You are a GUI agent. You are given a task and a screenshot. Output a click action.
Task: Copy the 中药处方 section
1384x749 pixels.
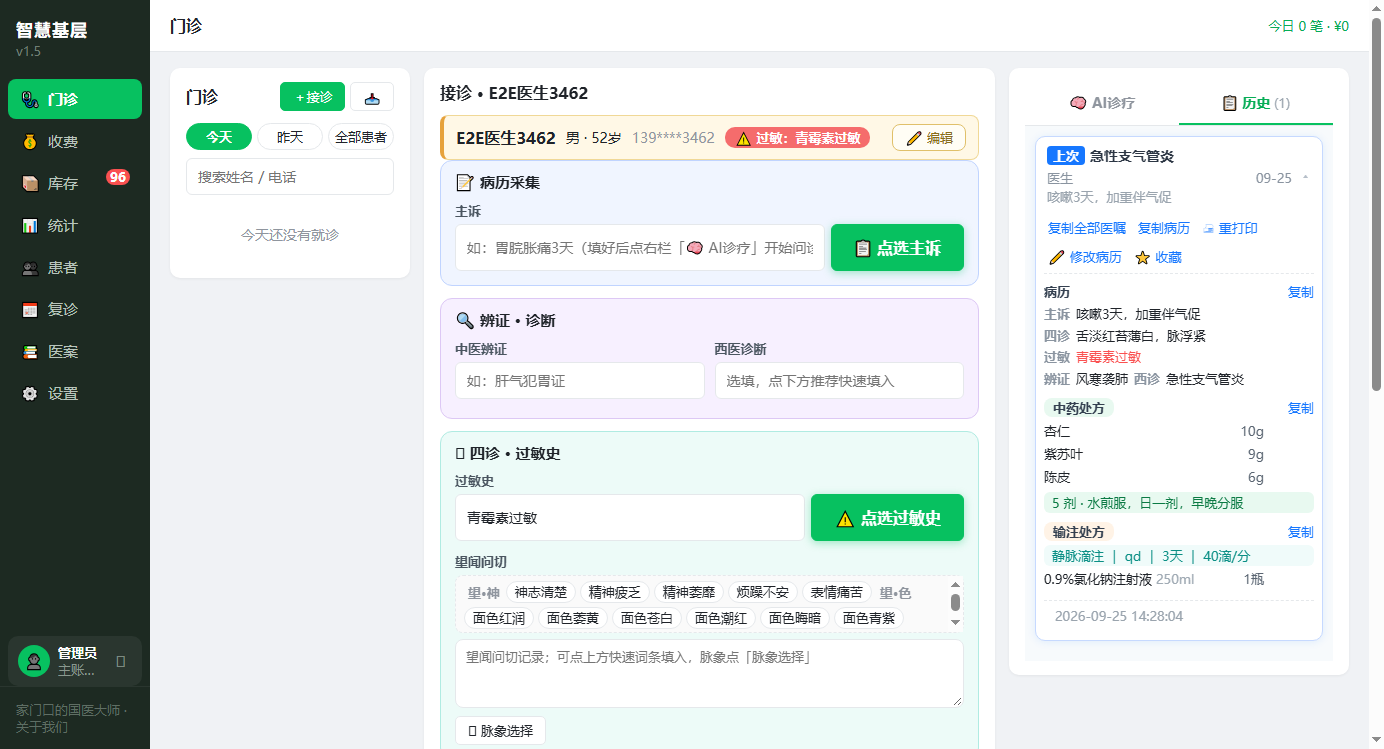pyautogui.click(x=1300, y=408)
